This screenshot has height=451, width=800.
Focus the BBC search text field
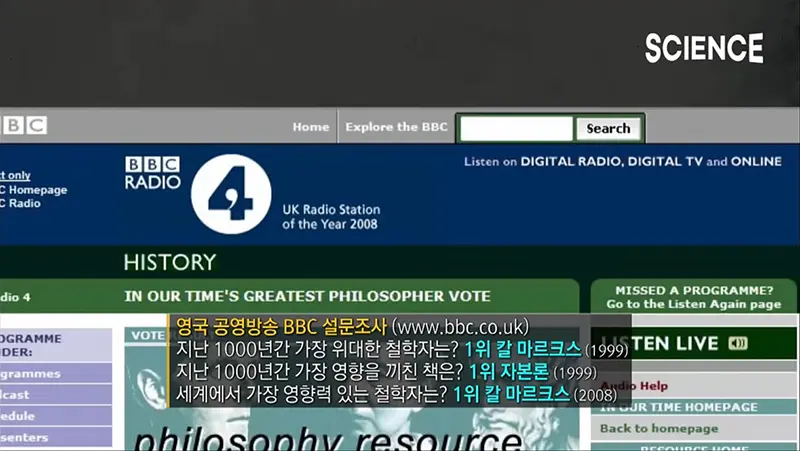click(x=516, y=129)
